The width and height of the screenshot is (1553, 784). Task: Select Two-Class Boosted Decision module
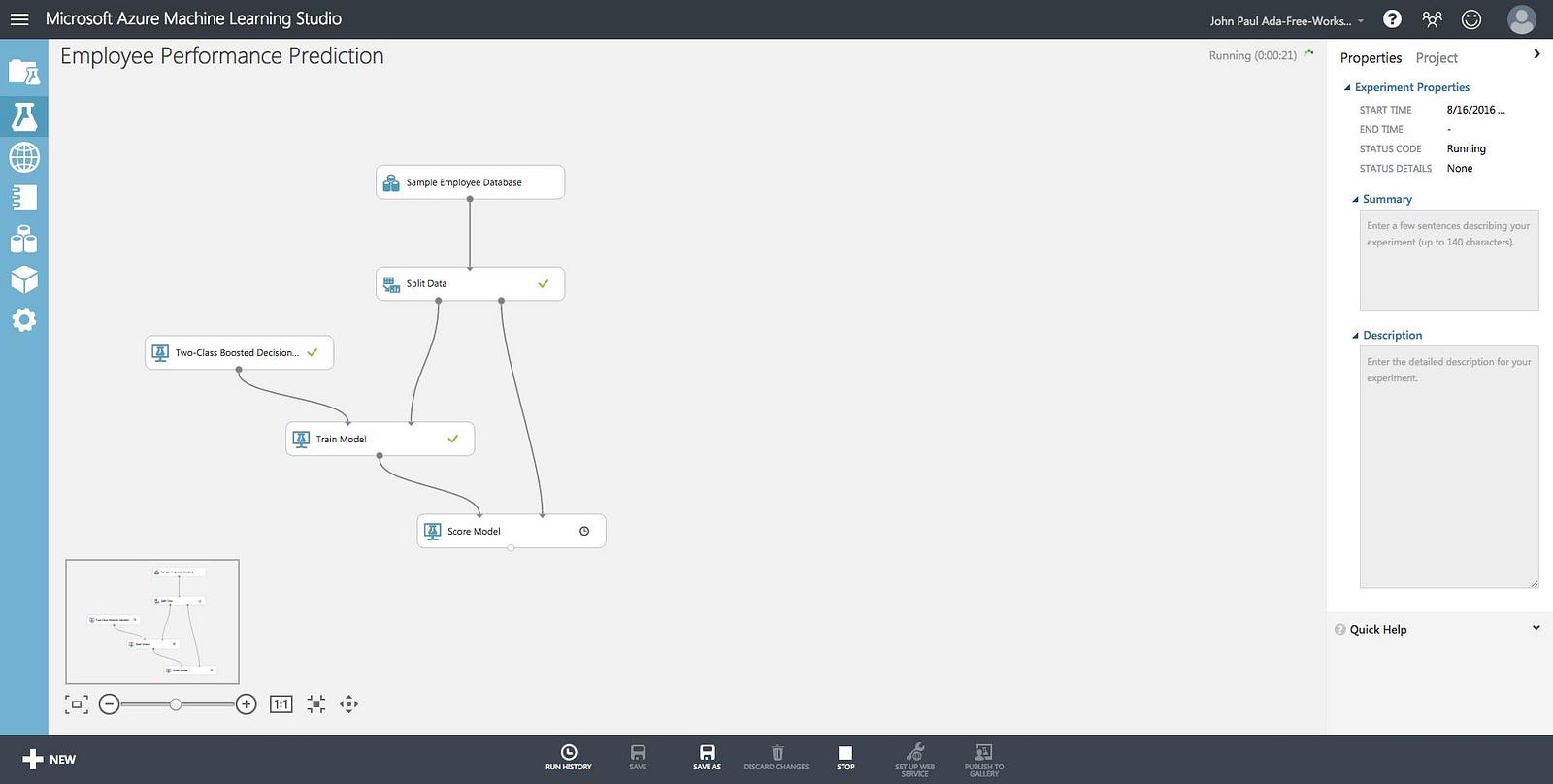click(x=239, y=352)
